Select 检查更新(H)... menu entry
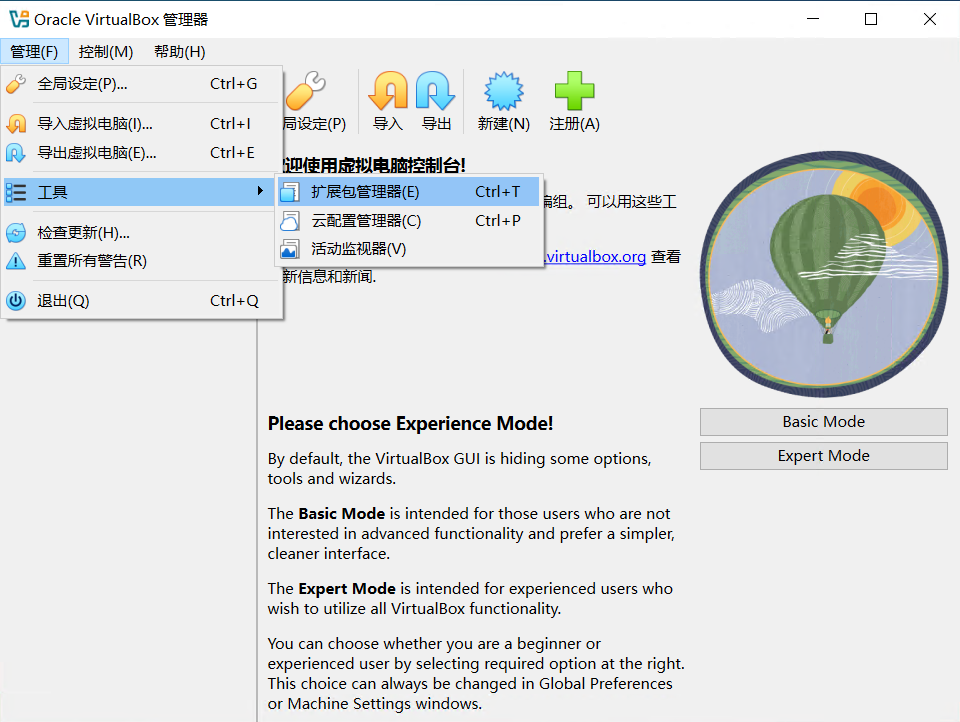 (141, 233)
